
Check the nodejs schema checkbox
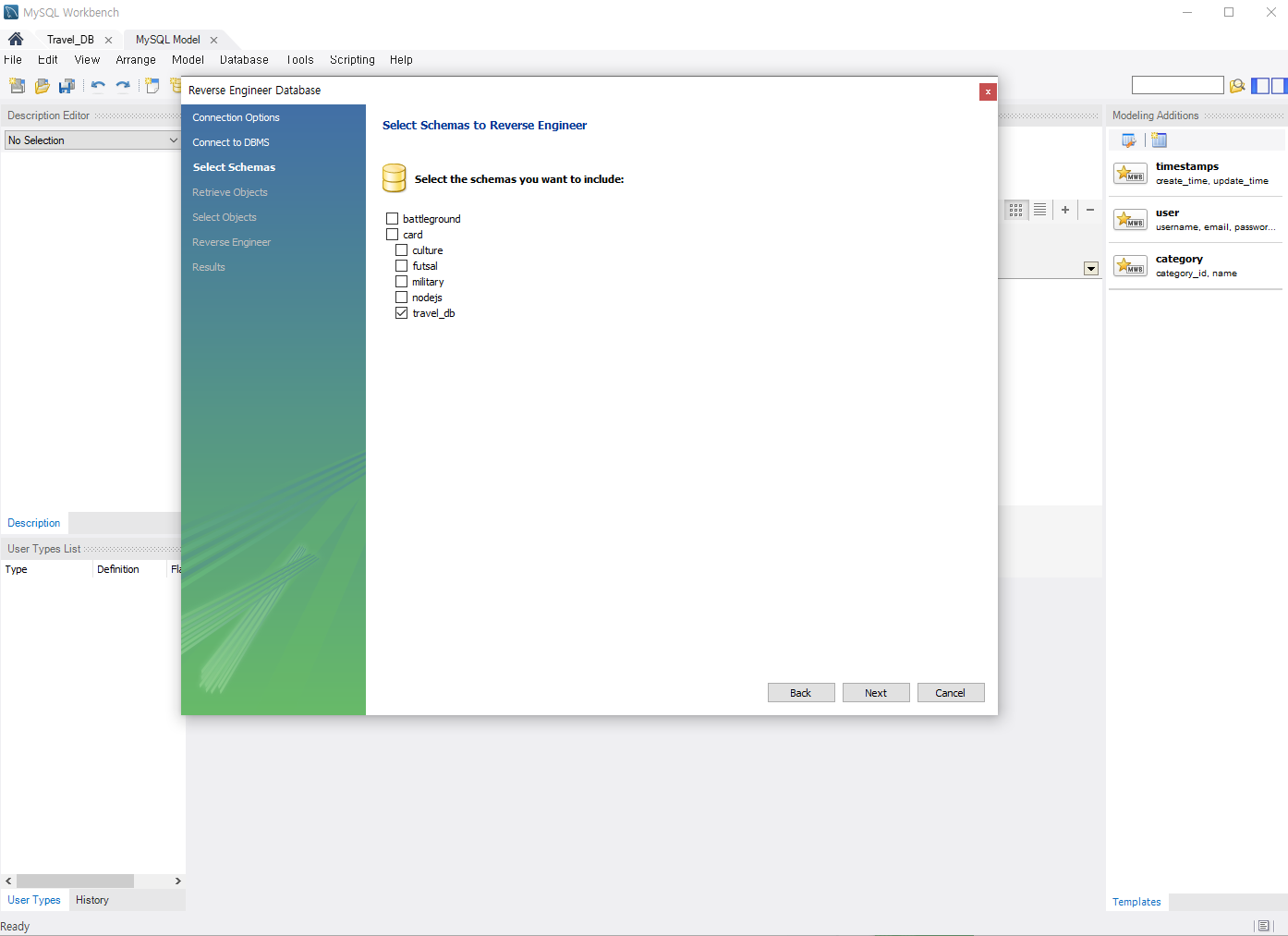coord(401,298)
